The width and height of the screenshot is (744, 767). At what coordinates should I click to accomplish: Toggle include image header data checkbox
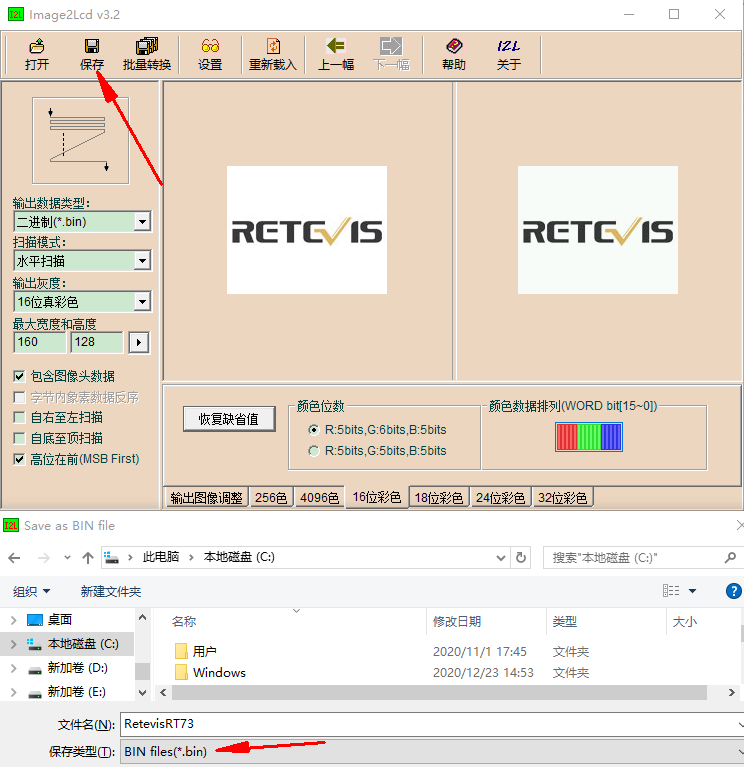click(x=20, y=376)
